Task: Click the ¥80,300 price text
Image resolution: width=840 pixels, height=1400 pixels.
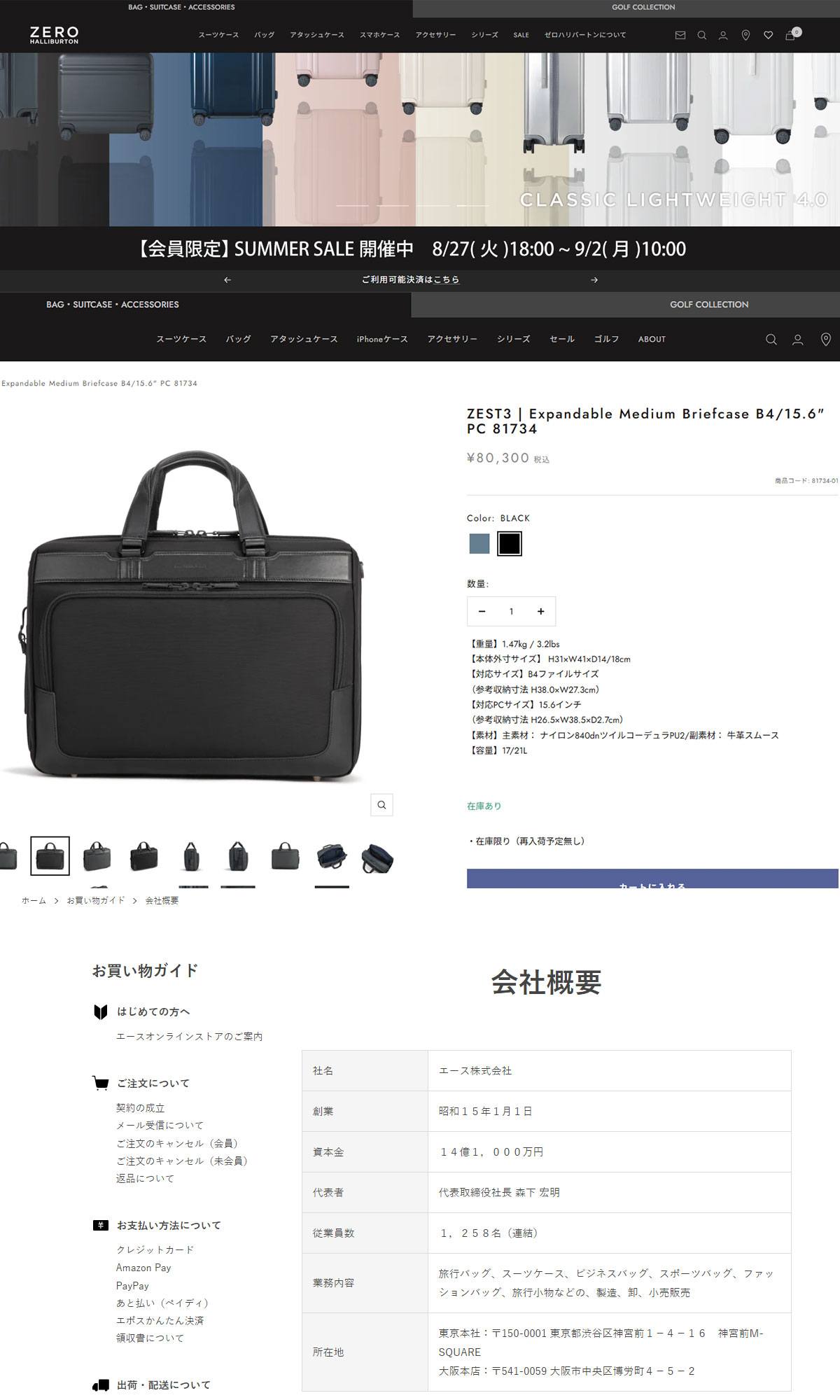Action: point(498,458)
